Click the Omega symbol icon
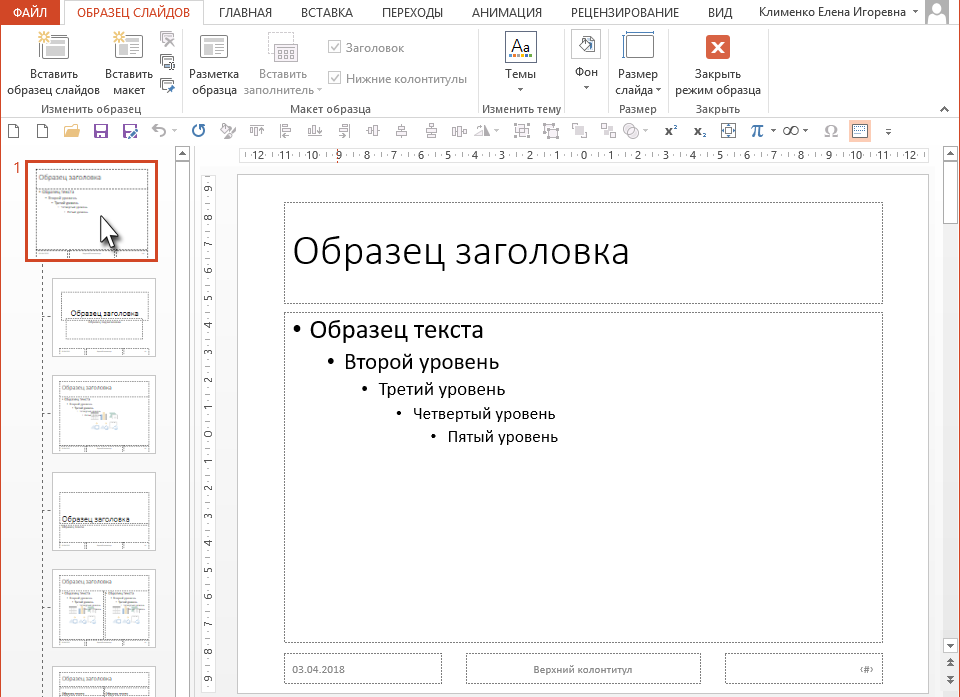 pos(831,130)
